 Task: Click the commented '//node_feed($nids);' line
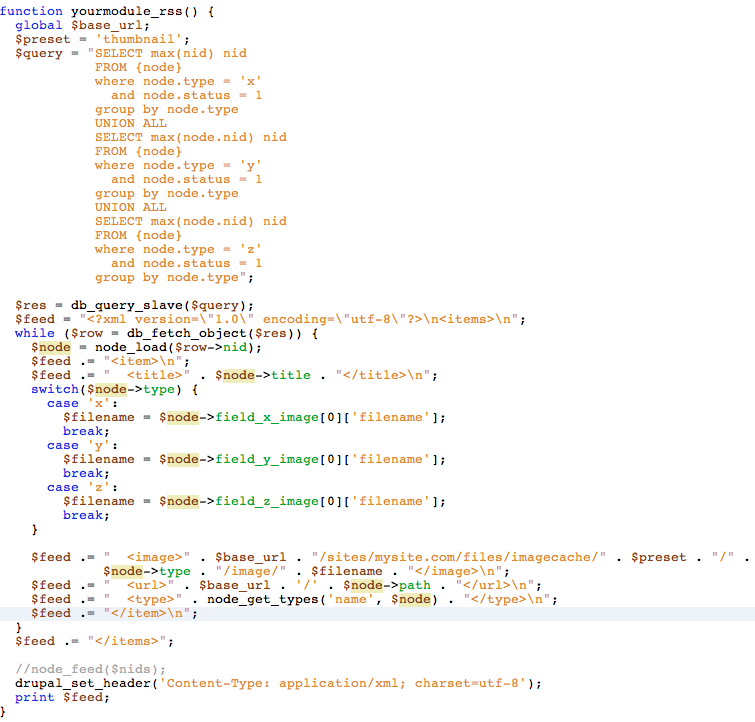click(91, 669)
